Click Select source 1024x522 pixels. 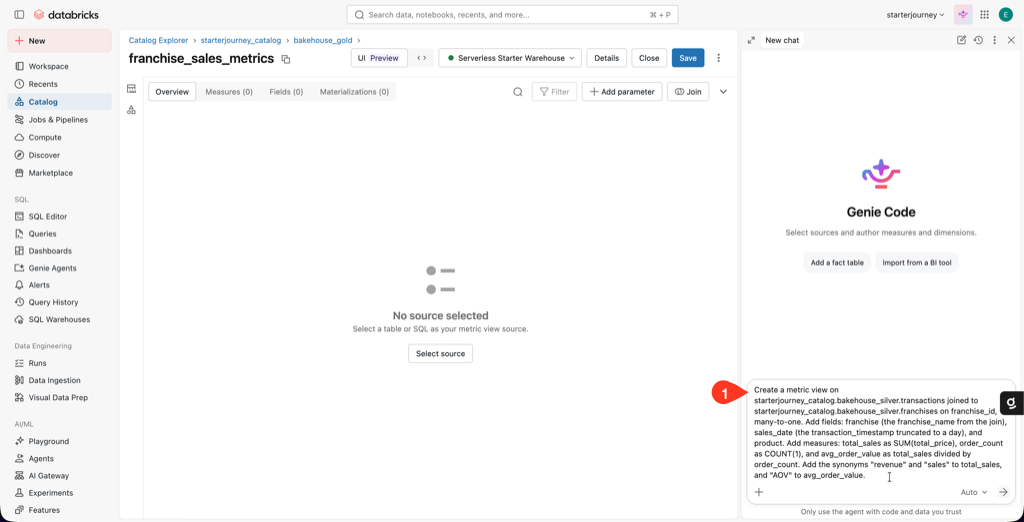440,353
